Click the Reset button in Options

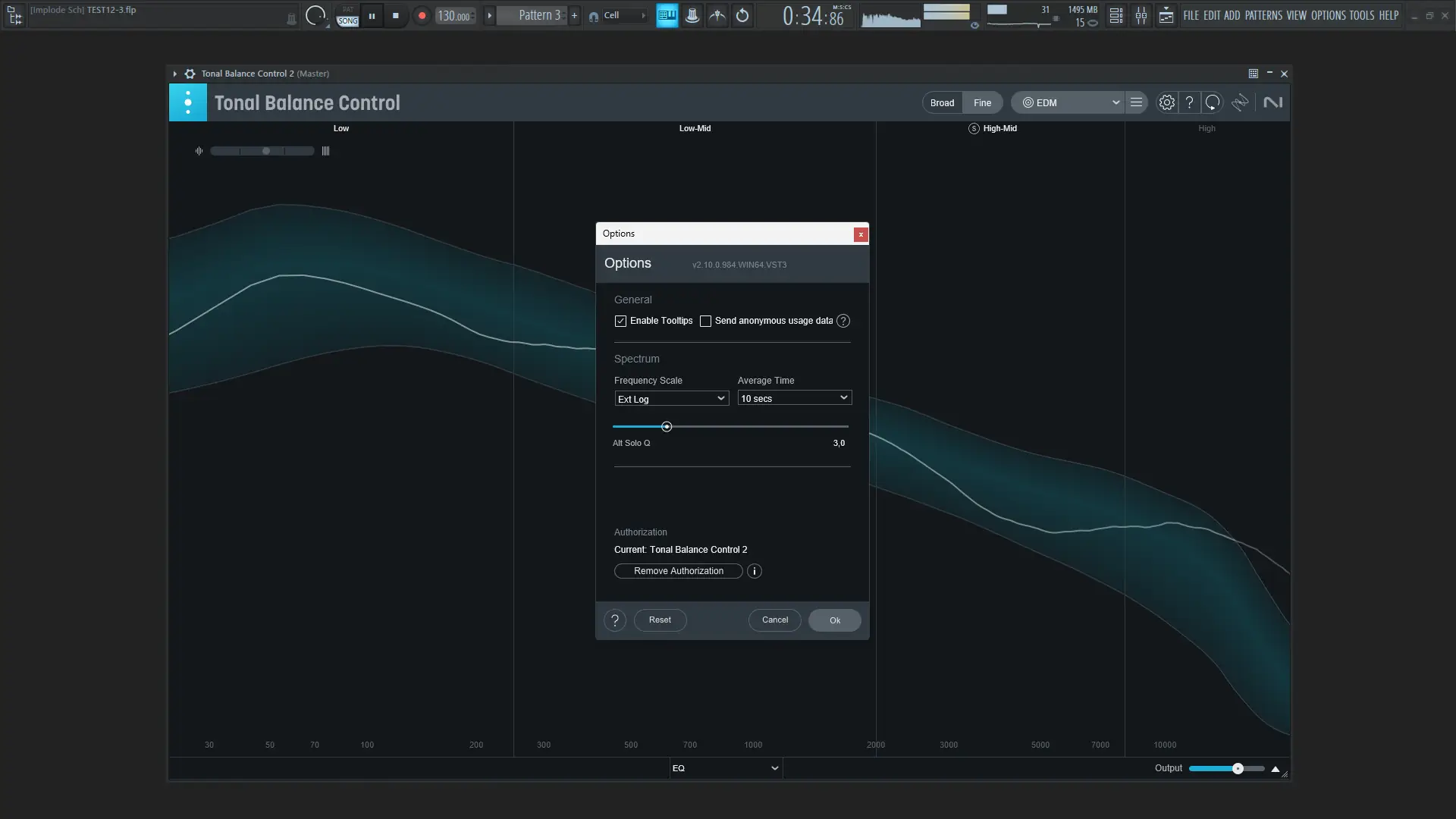(660, 620)
